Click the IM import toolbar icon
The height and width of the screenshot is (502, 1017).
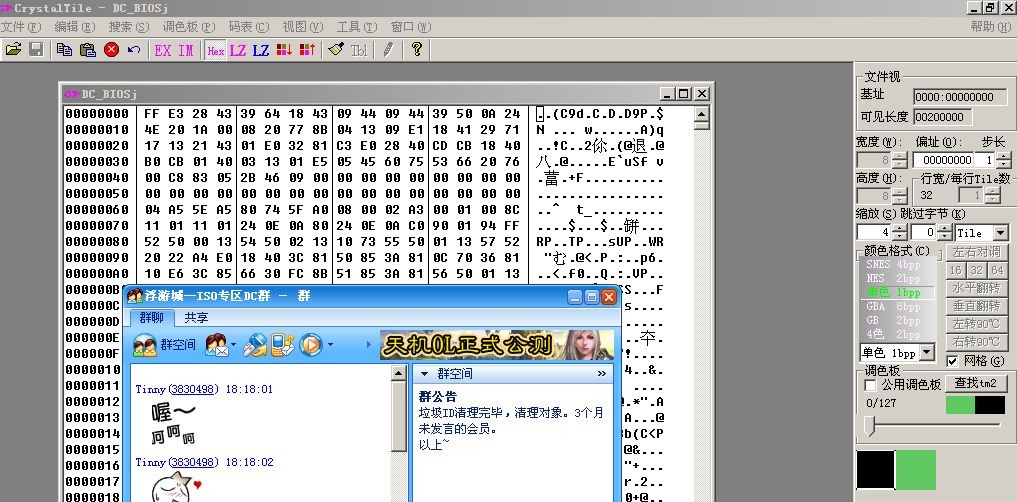pyautogui.click(x=185, y=49)
